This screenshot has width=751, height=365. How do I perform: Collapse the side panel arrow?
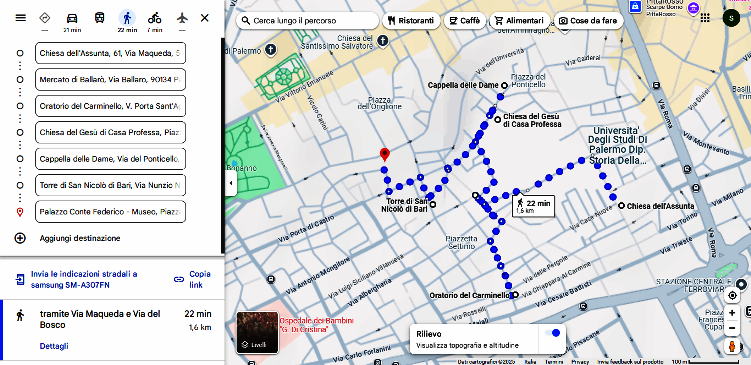(231, 183)
